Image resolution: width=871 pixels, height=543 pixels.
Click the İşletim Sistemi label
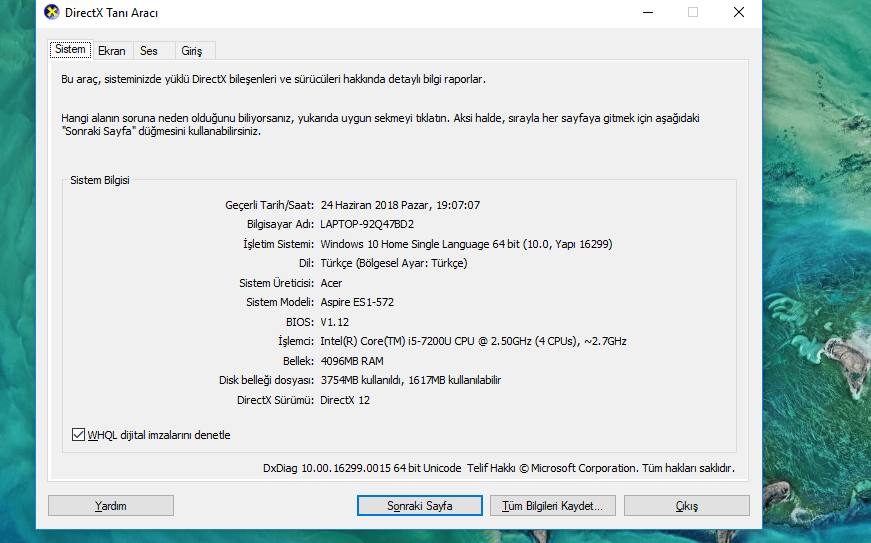(278, 244)
